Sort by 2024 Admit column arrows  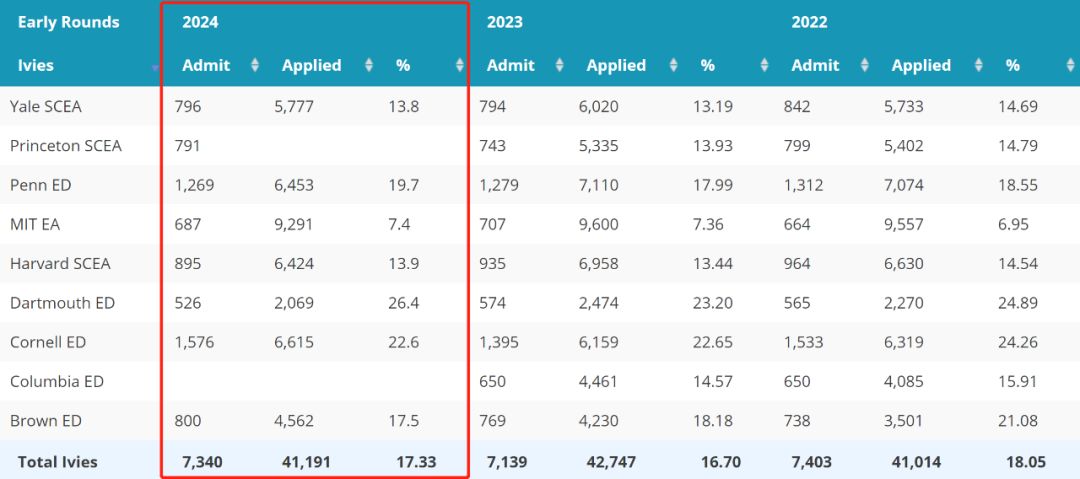(x=255, y=65)
